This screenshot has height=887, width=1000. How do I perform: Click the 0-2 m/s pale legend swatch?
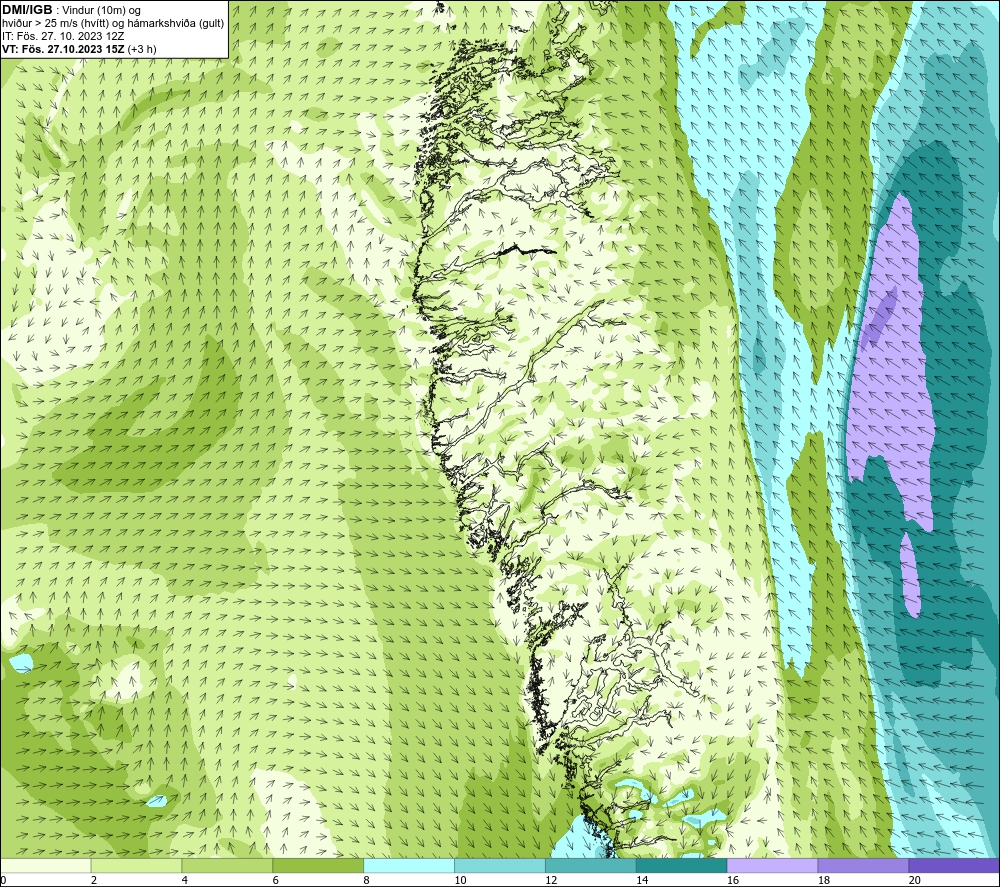pos(46,866)
